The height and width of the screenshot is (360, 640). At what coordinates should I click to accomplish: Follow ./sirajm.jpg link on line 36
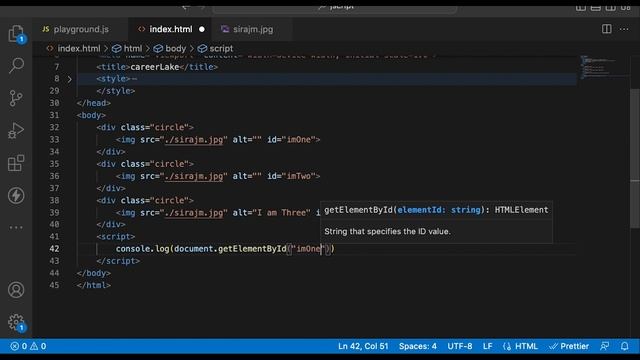[x=194, y=176]
